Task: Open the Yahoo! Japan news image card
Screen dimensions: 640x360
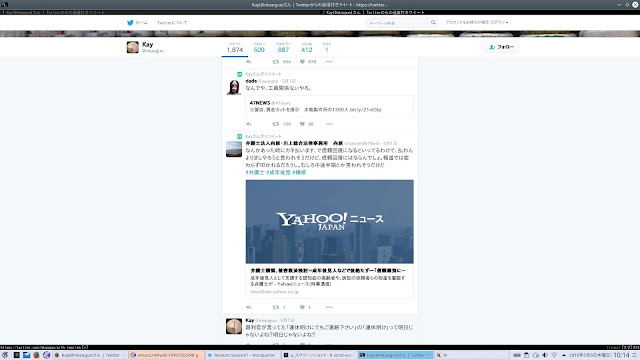Action: pos(329,222)
